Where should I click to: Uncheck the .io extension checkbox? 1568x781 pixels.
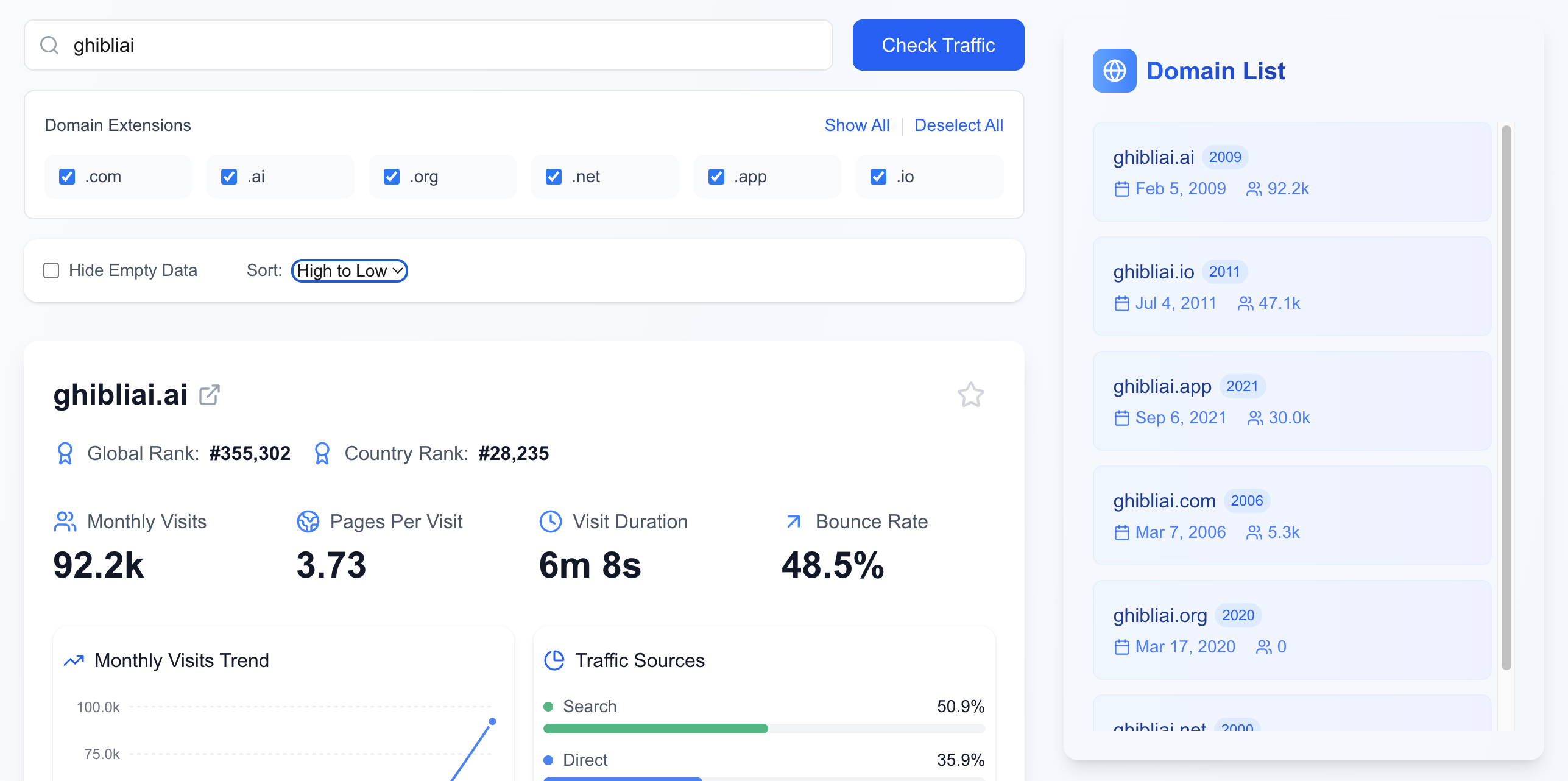[x=878, y=177]
